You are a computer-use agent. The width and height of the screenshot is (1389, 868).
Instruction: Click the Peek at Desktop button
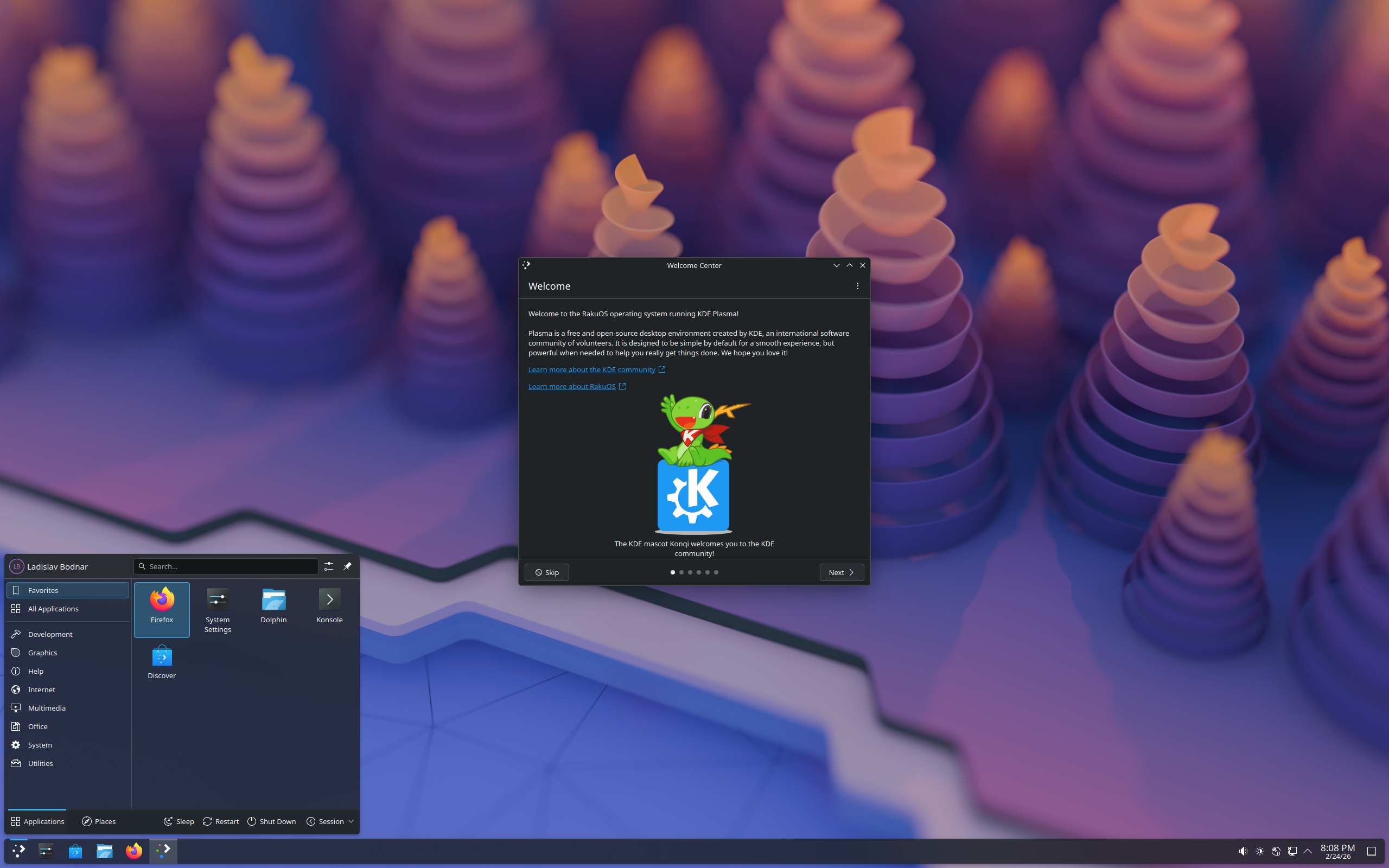click(1371, 851)
